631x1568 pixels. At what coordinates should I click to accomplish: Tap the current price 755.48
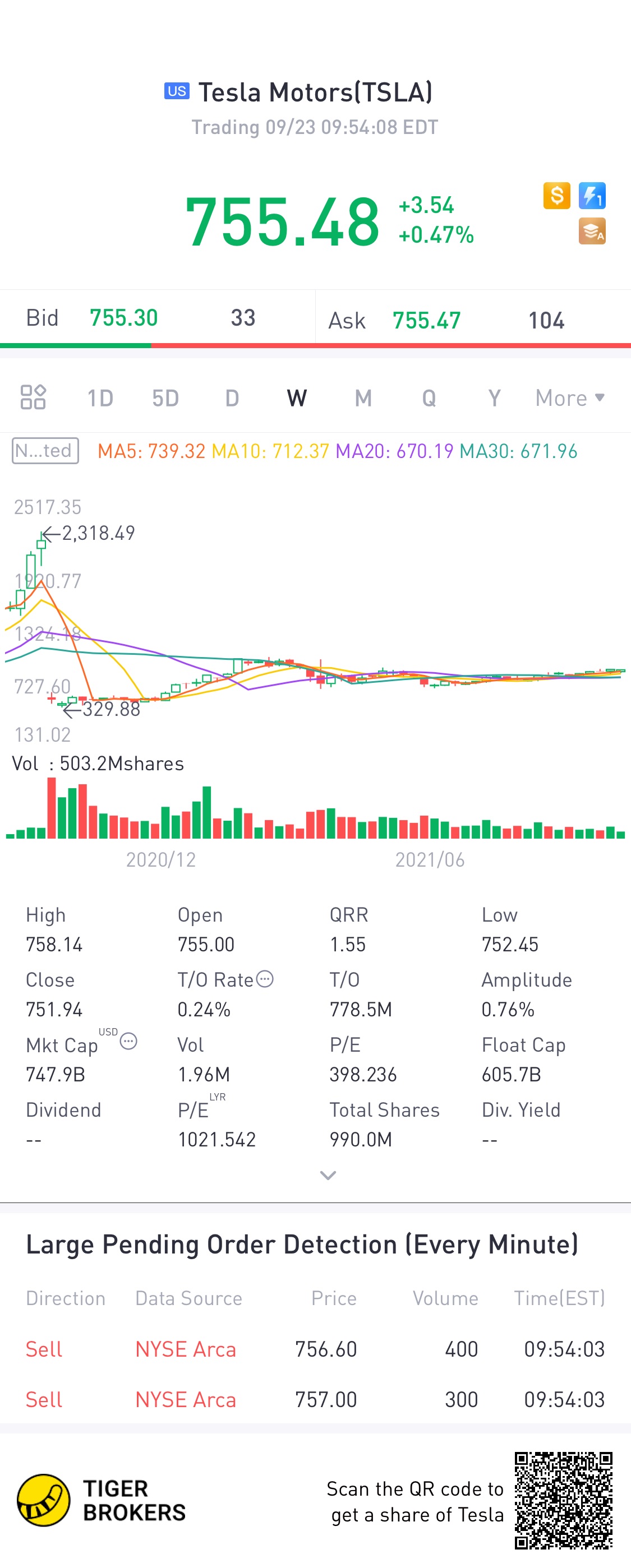pos(283,221)
